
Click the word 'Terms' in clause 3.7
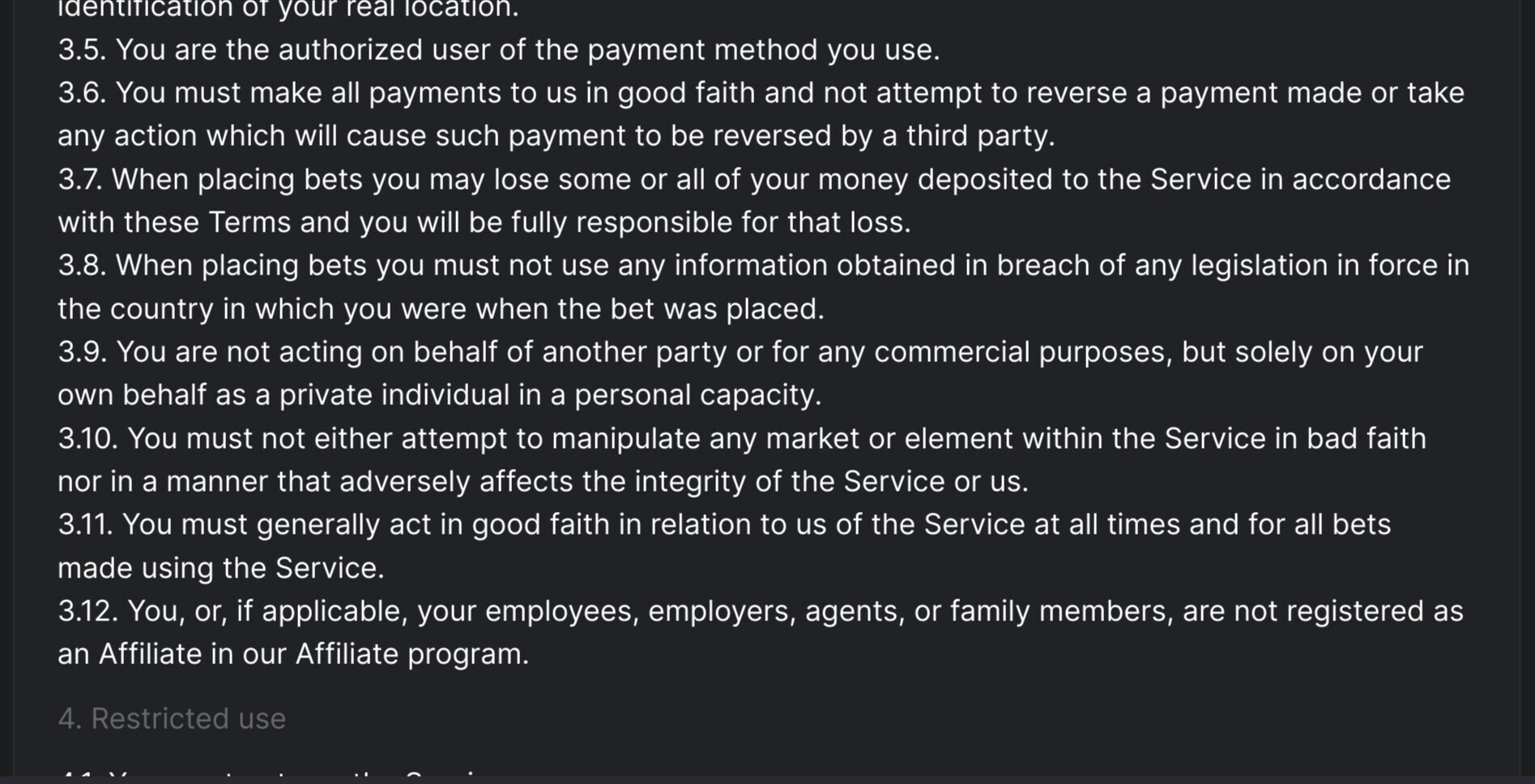pos(249,222)
